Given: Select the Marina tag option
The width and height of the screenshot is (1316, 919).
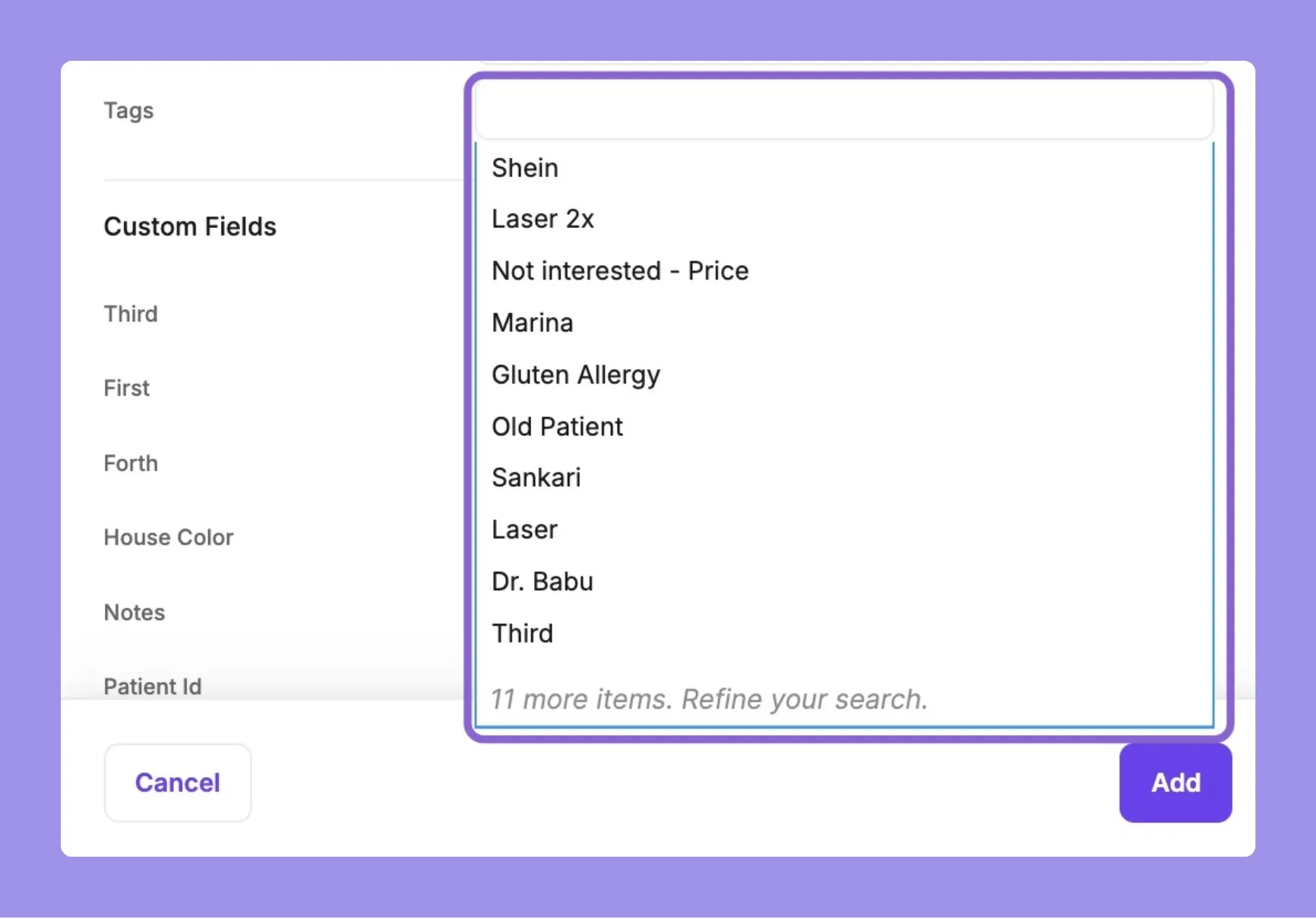Looking at the screenshot, I should (x=844, y=323).
